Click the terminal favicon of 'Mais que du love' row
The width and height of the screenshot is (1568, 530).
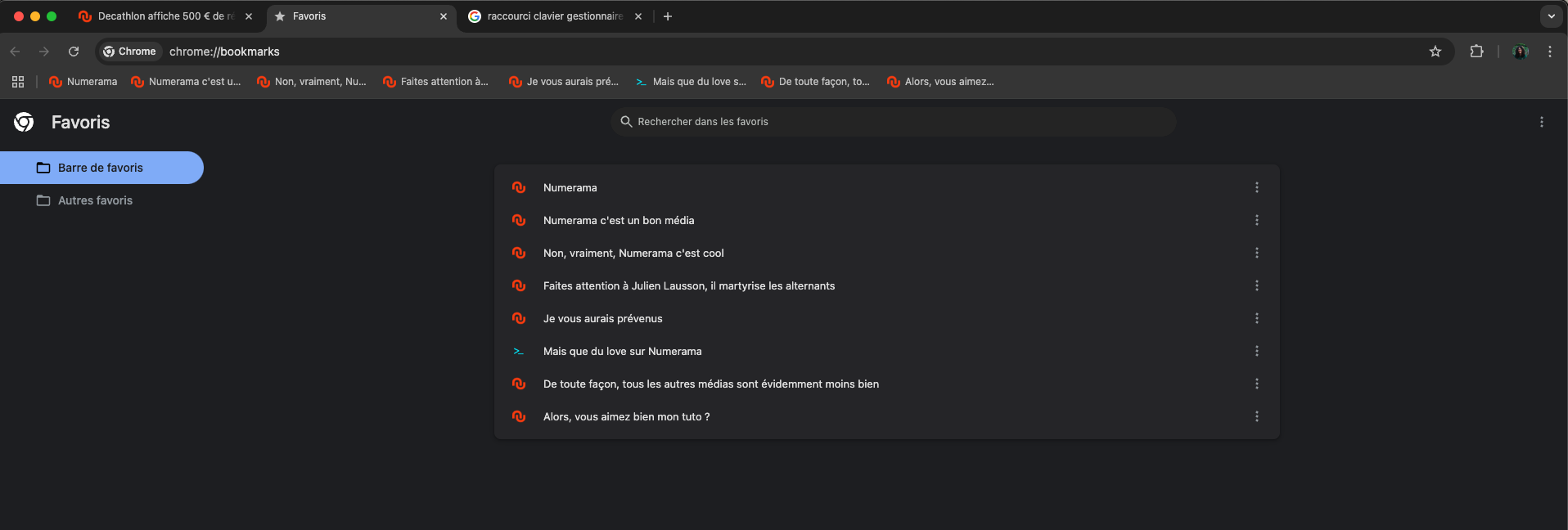(518, 352)
